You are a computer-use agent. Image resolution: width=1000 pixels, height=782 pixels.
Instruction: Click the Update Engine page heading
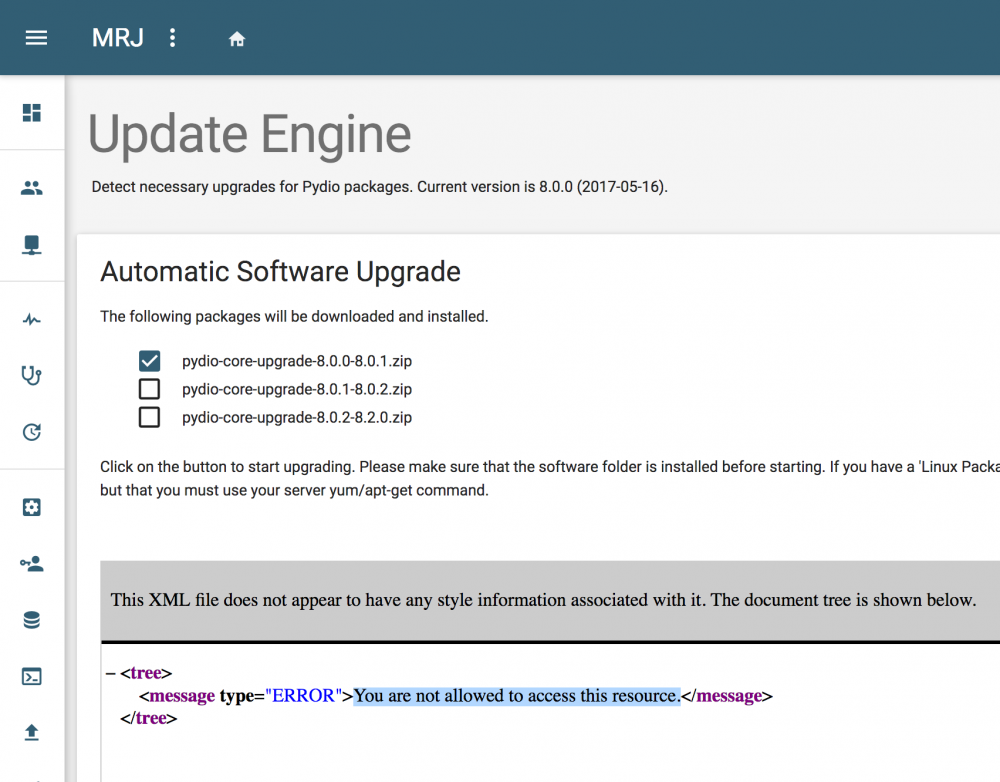click(x=249, y=134)
